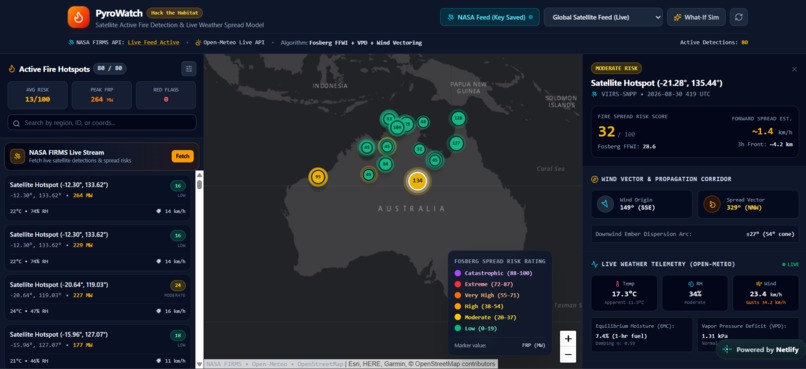Click the Moderate (20-37) legend entry
This screenshot has height=369, width=806.
click(x=485, y=317)
